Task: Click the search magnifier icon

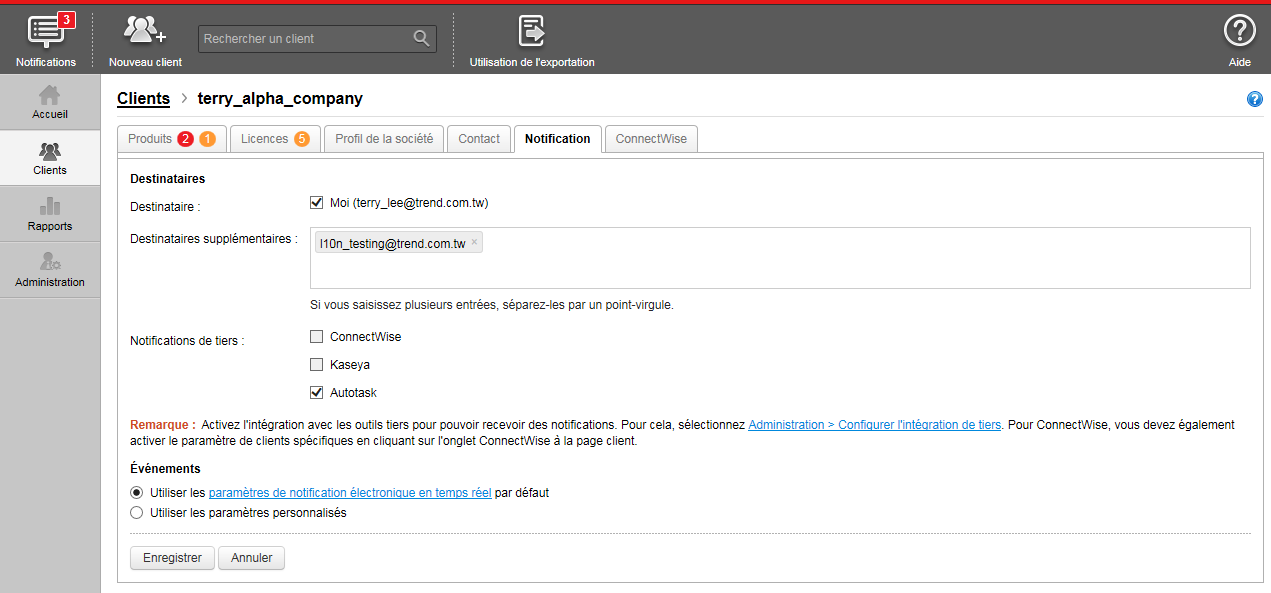Action: coord(422,39)
